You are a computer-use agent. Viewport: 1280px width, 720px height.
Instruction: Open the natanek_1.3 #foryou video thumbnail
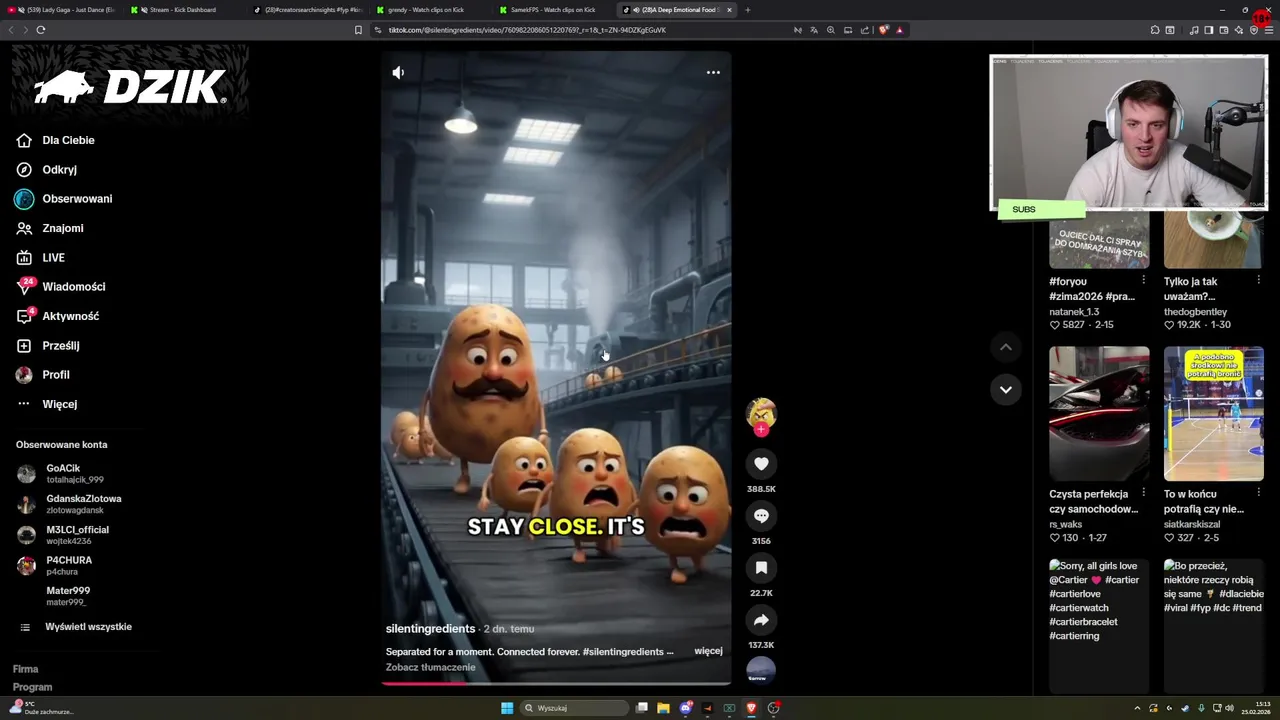[x=1099, y=240]
